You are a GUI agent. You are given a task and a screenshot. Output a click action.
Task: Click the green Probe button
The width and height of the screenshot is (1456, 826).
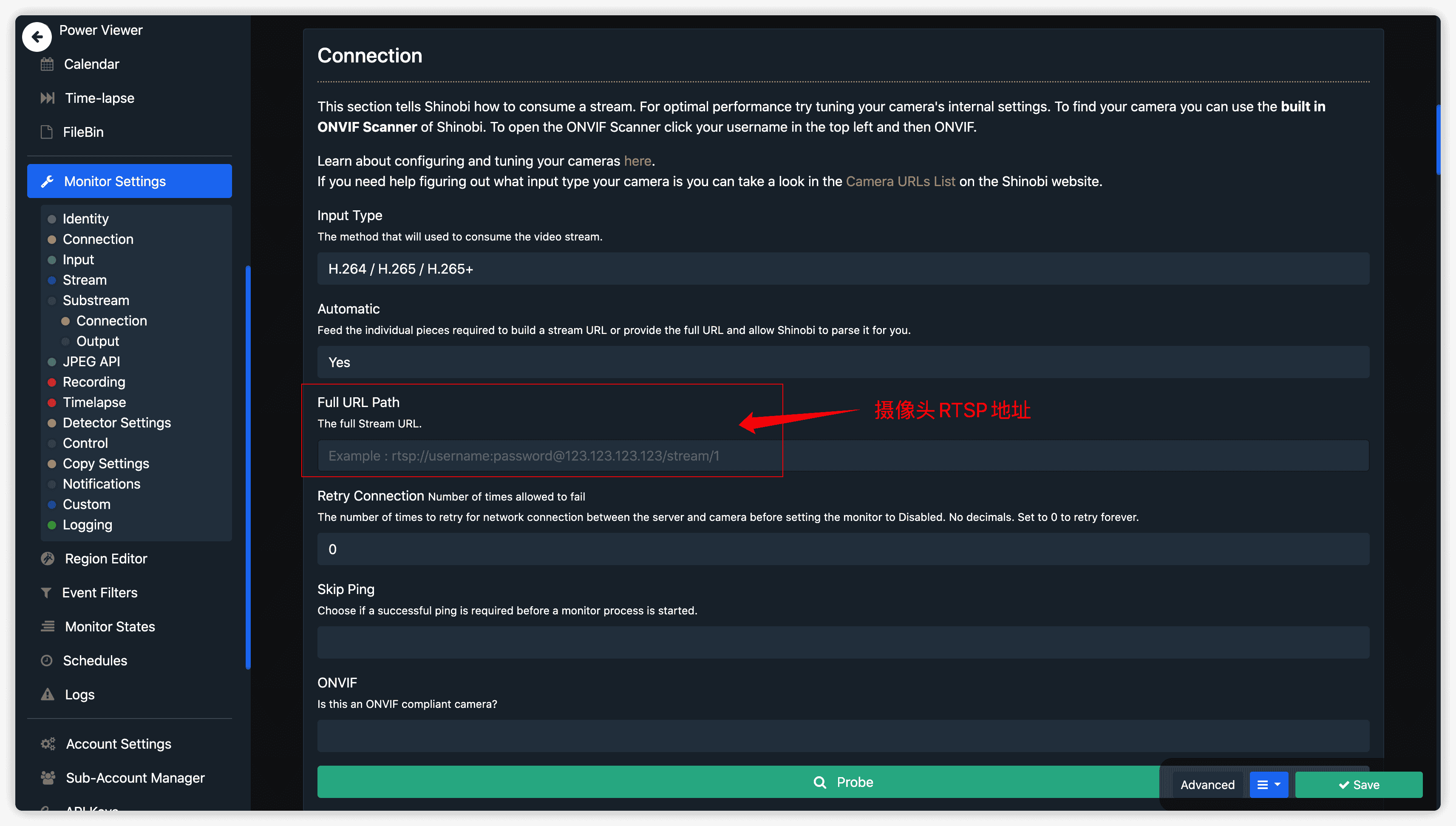pyautogui.click(x=738, y=782)
